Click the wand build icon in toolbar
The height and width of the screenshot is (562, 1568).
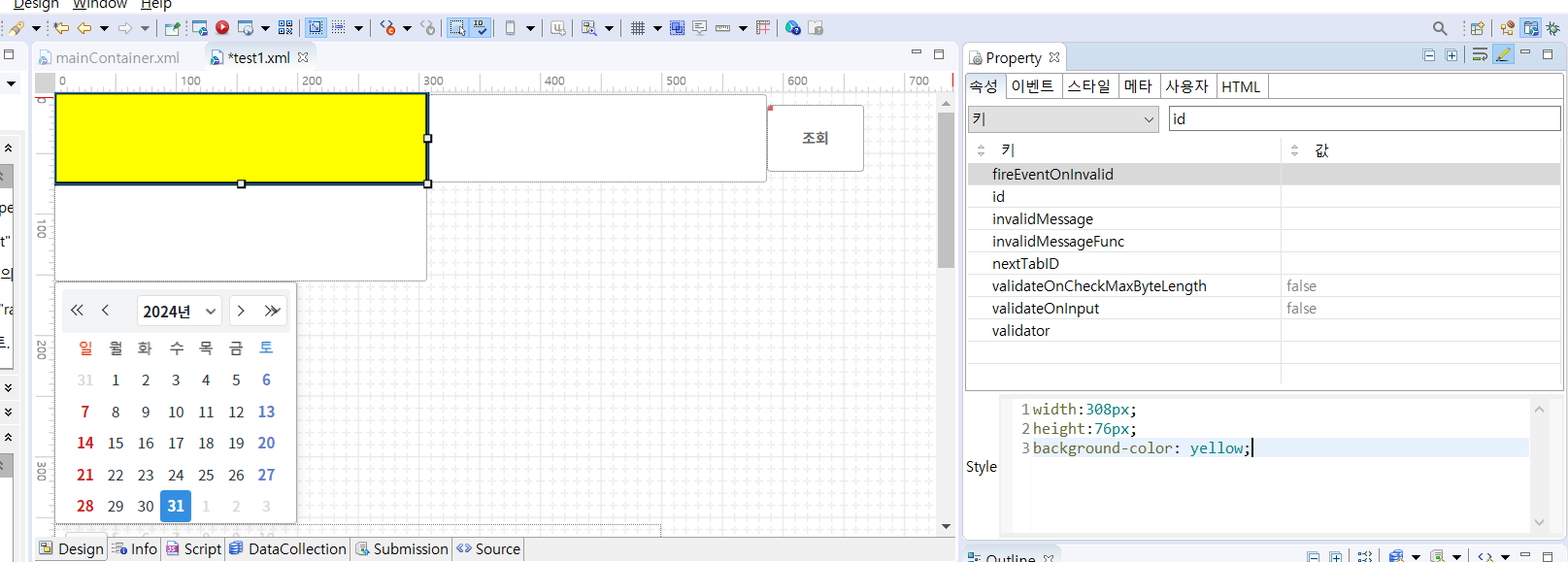click(17, 28)
